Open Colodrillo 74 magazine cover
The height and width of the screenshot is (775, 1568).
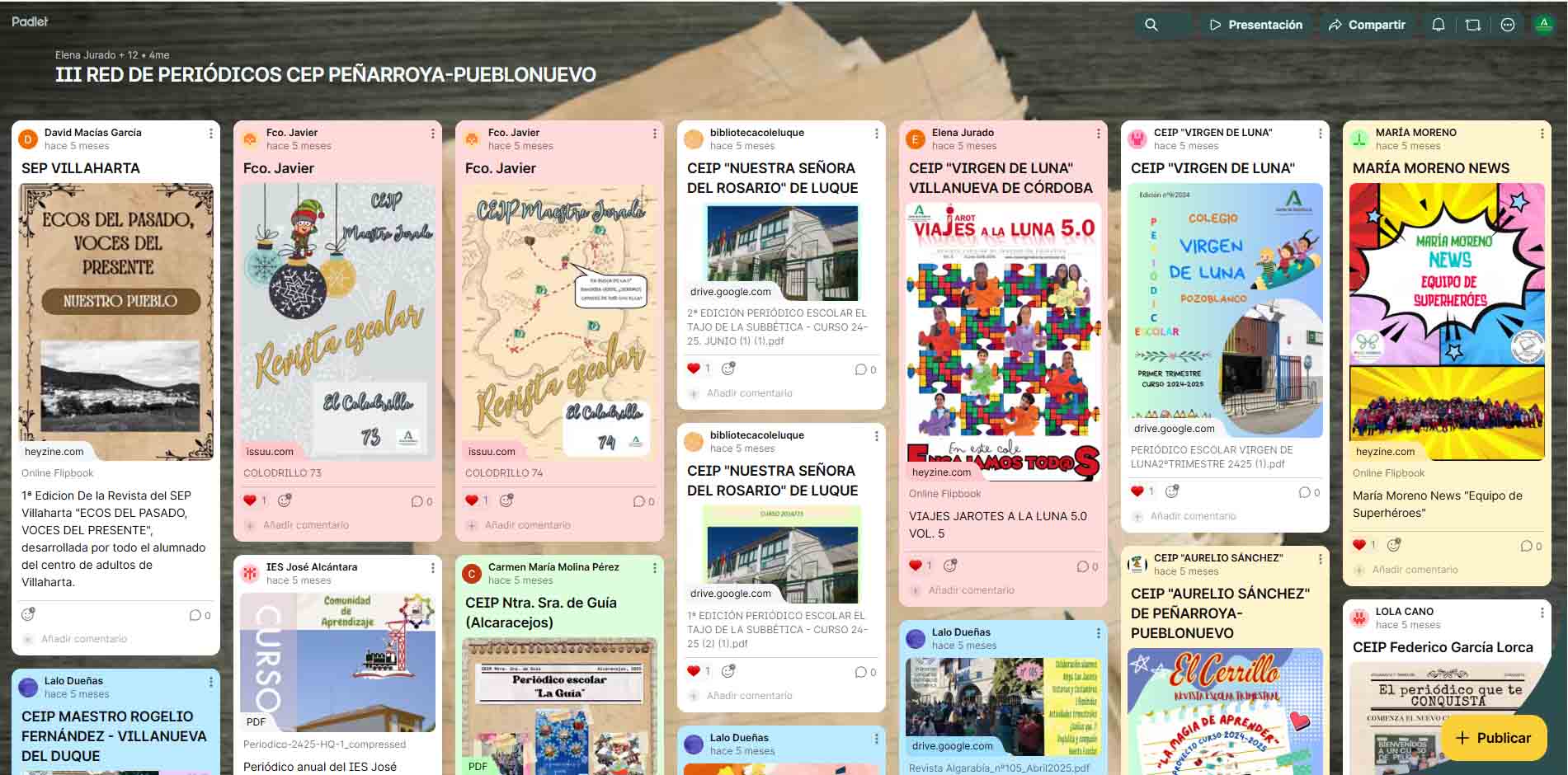pyautogui.click(x=560, y=322)
